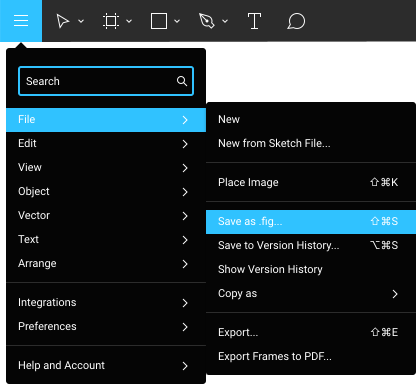Screen dimensions: 416x384
Task: Open the Pen tool dropdown arrow
Action: coord(225,21)
